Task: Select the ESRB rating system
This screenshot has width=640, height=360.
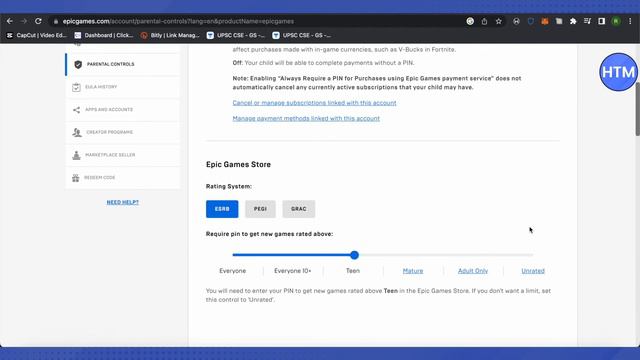Action: pos(222,209)
